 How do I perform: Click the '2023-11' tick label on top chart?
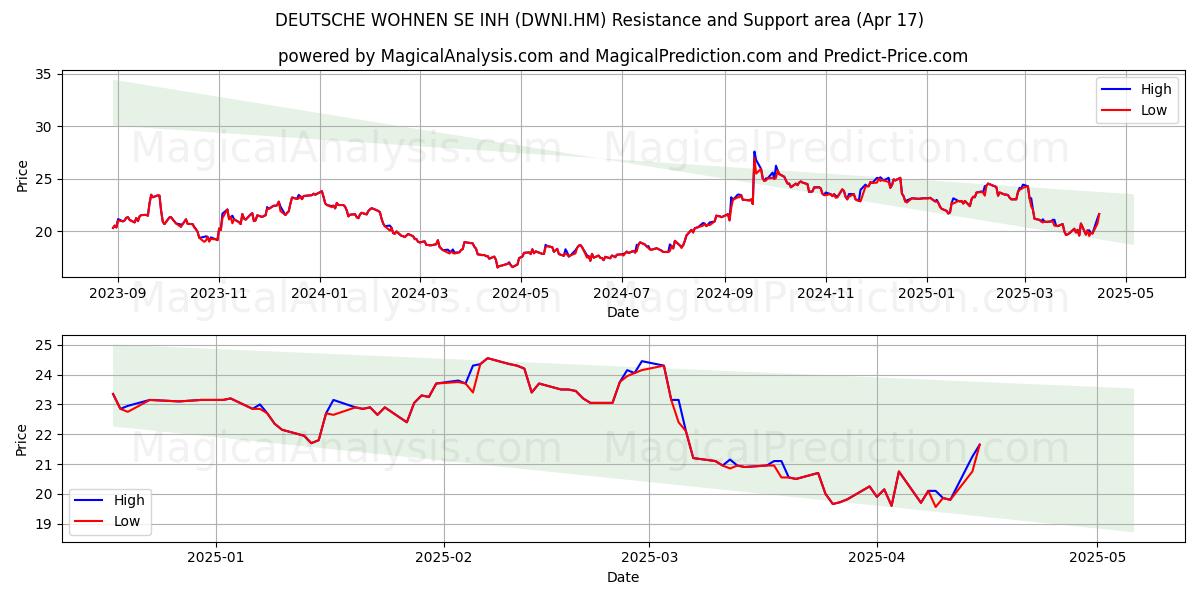point(219,293)
